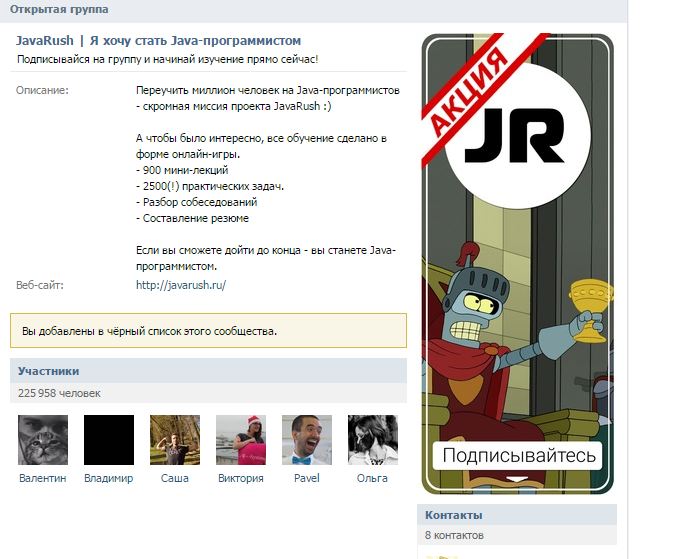Click the Открытая группа header label
The height and width of the screenshot is (559, 690).
[59, 9]
